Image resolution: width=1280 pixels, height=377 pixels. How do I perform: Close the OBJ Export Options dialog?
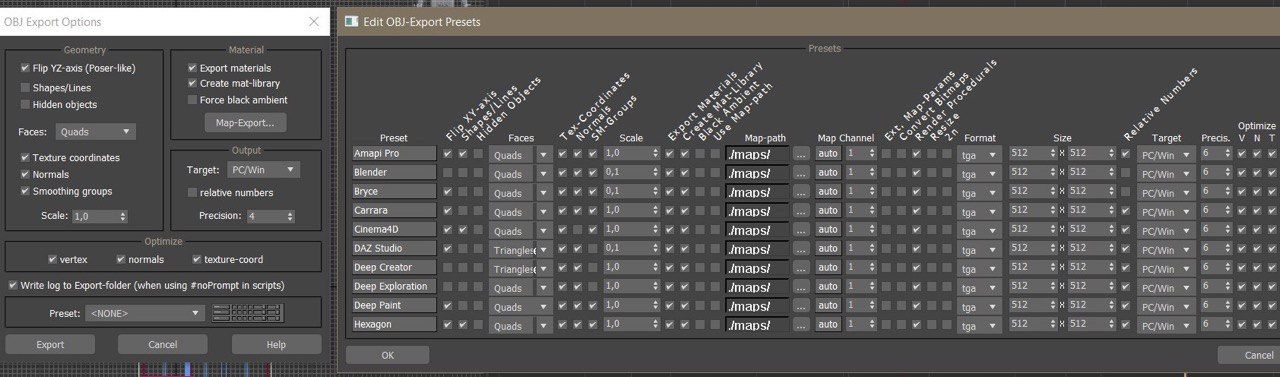point(313,21)
